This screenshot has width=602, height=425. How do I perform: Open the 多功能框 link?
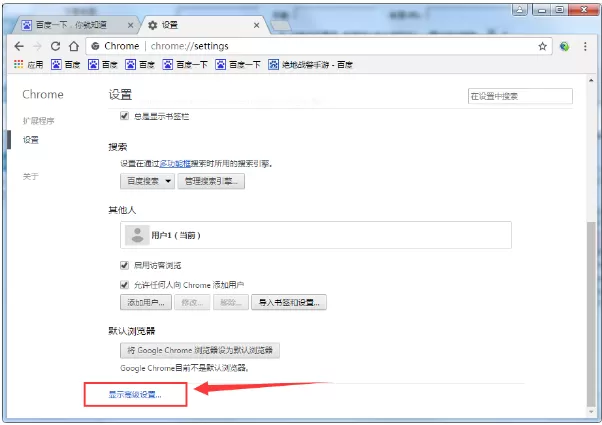(x=175, y=164)
